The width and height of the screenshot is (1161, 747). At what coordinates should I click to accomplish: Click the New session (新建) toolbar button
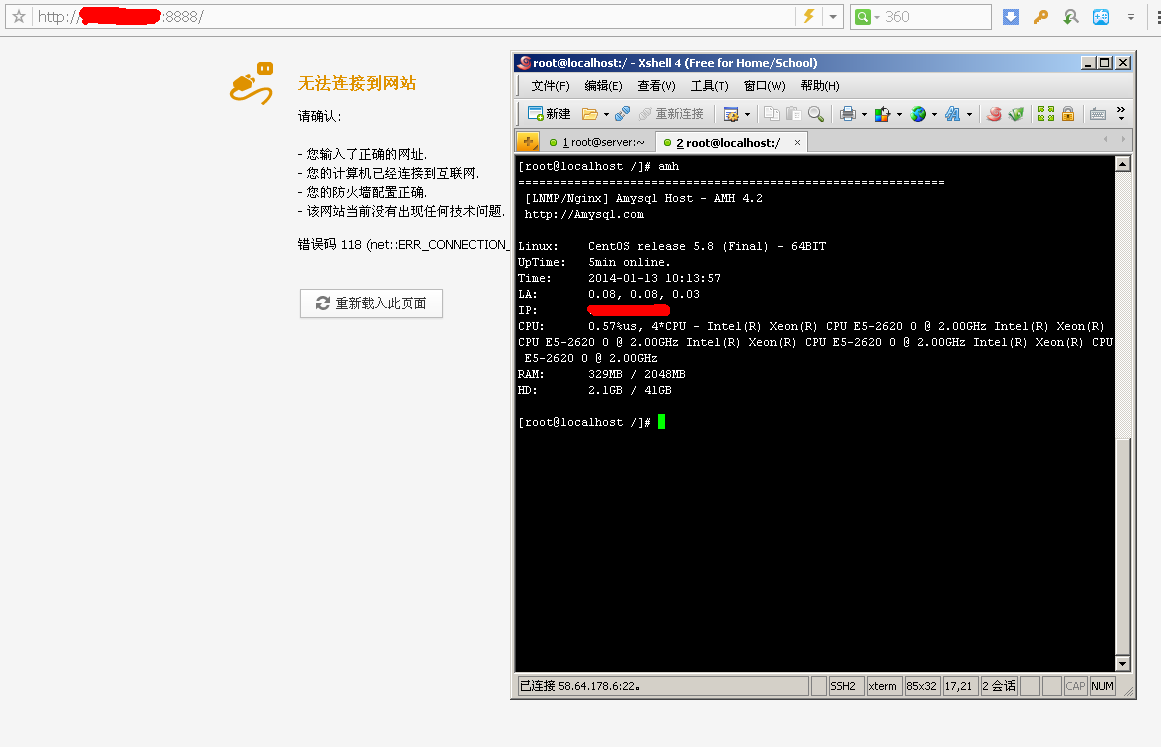549,114
